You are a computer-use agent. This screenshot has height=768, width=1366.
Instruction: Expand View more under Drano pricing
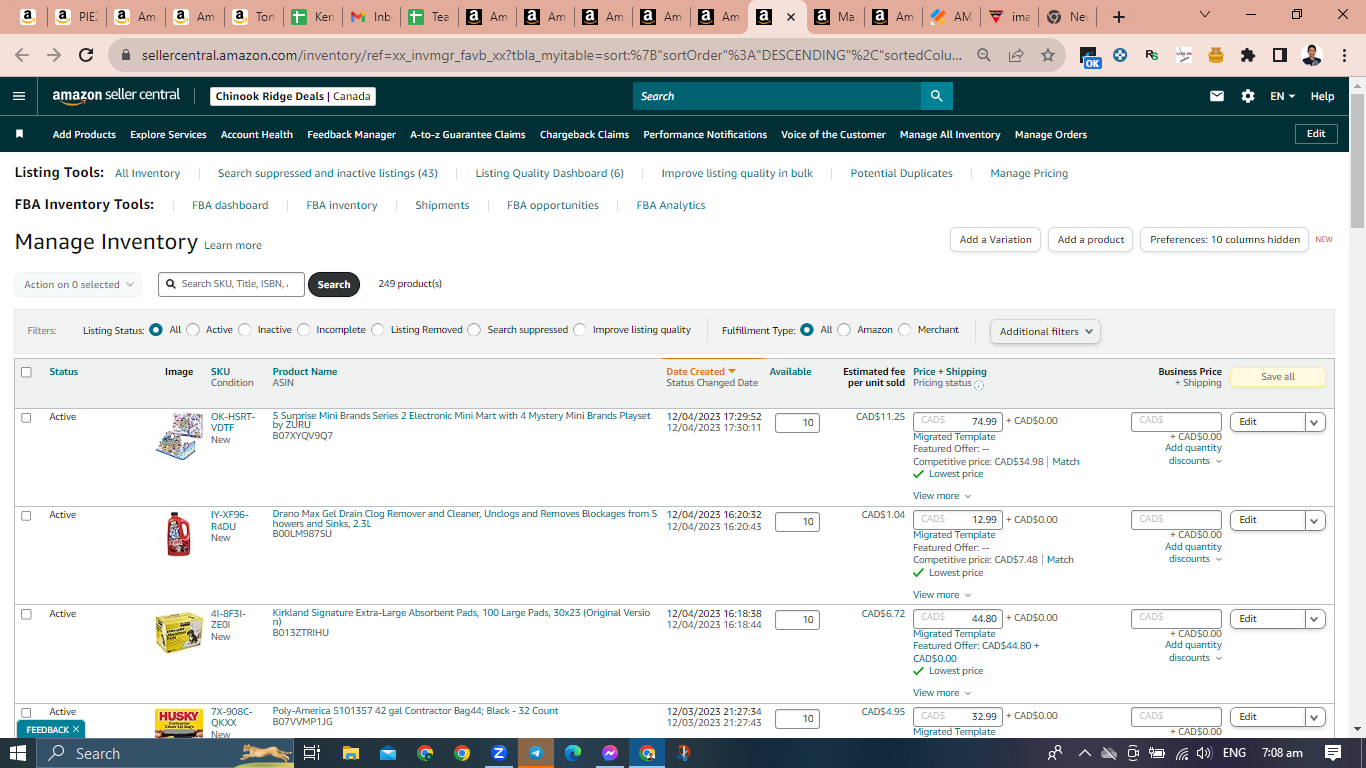point(941,595)
